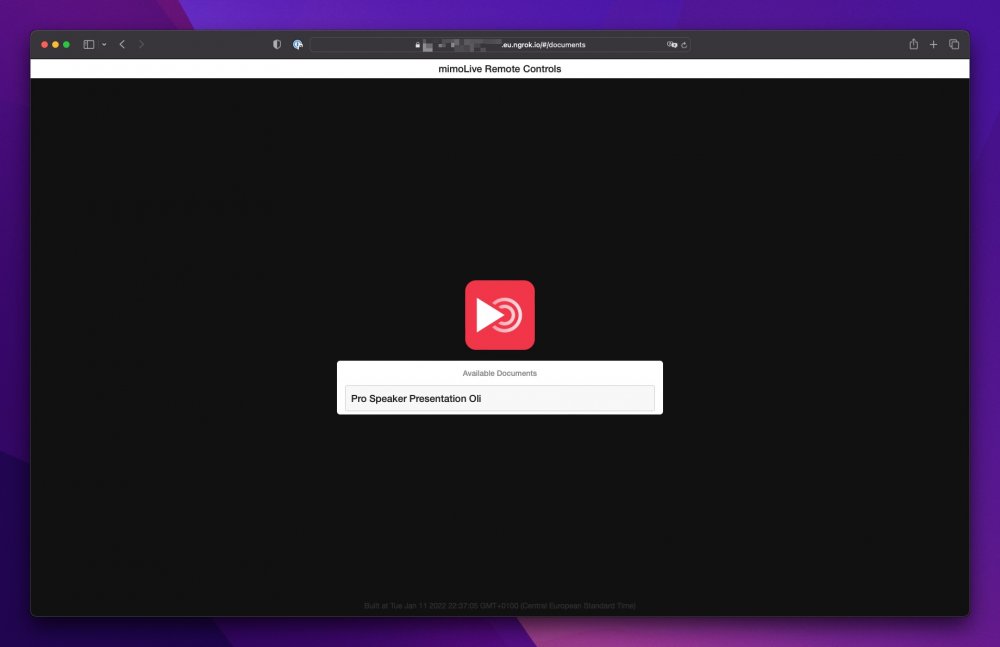The width and height of the screenshot is (1000, 647).
Task: Minimize the Safari window with yellow button
Action: (x=55, y=45)
